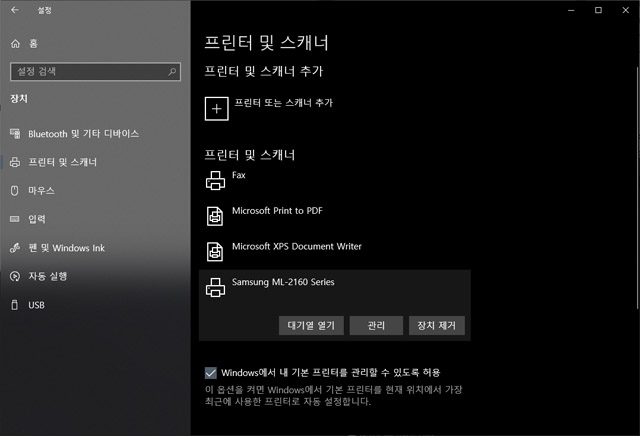Screen dimensions: 640x436
Task: Click 장치 제거 button
Action: coord(437,325)
